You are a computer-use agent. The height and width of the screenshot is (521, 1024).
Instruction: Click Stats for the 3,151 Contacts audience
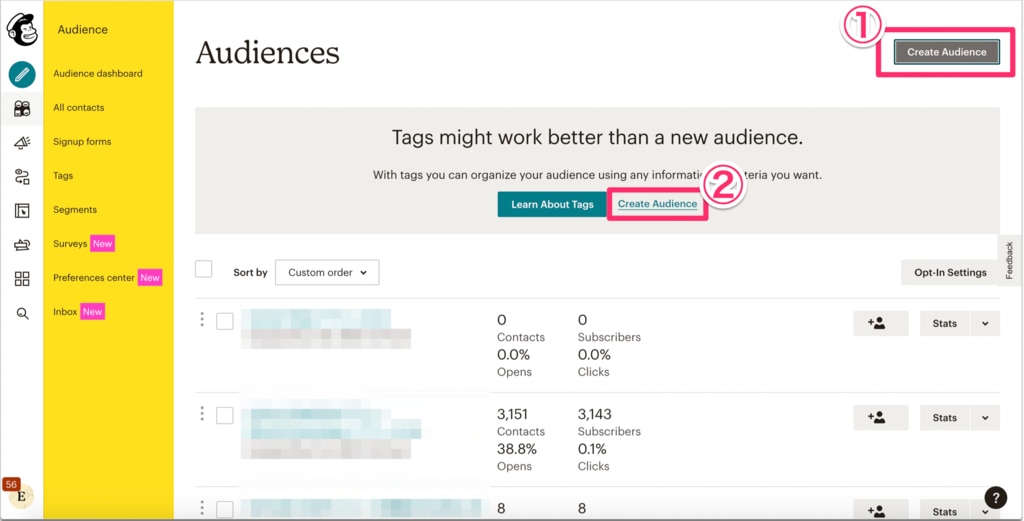(945, 417)
